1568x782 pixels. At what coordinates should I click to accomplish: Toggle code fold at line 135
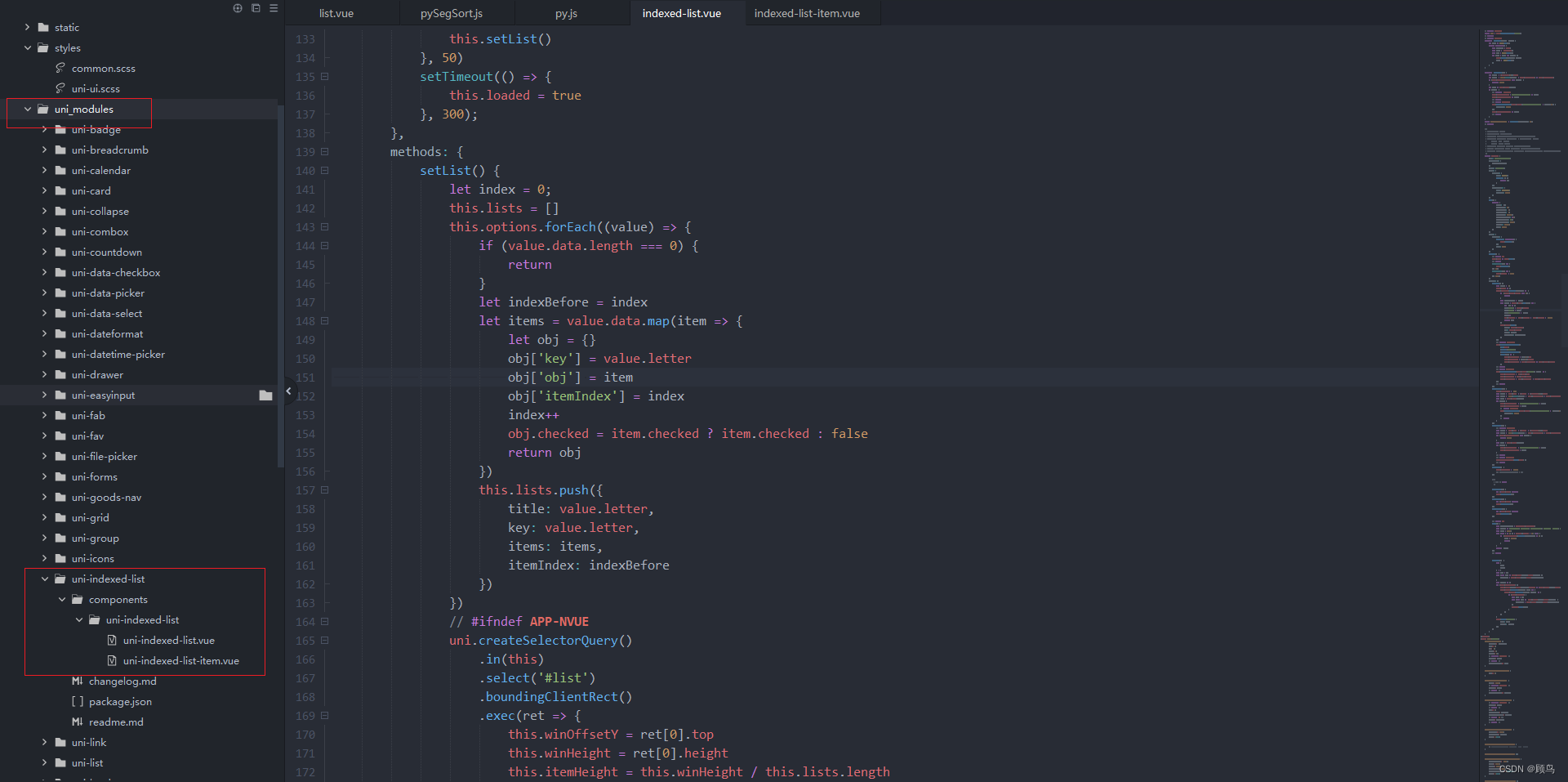pyautogui.click(x=325, y=77)
